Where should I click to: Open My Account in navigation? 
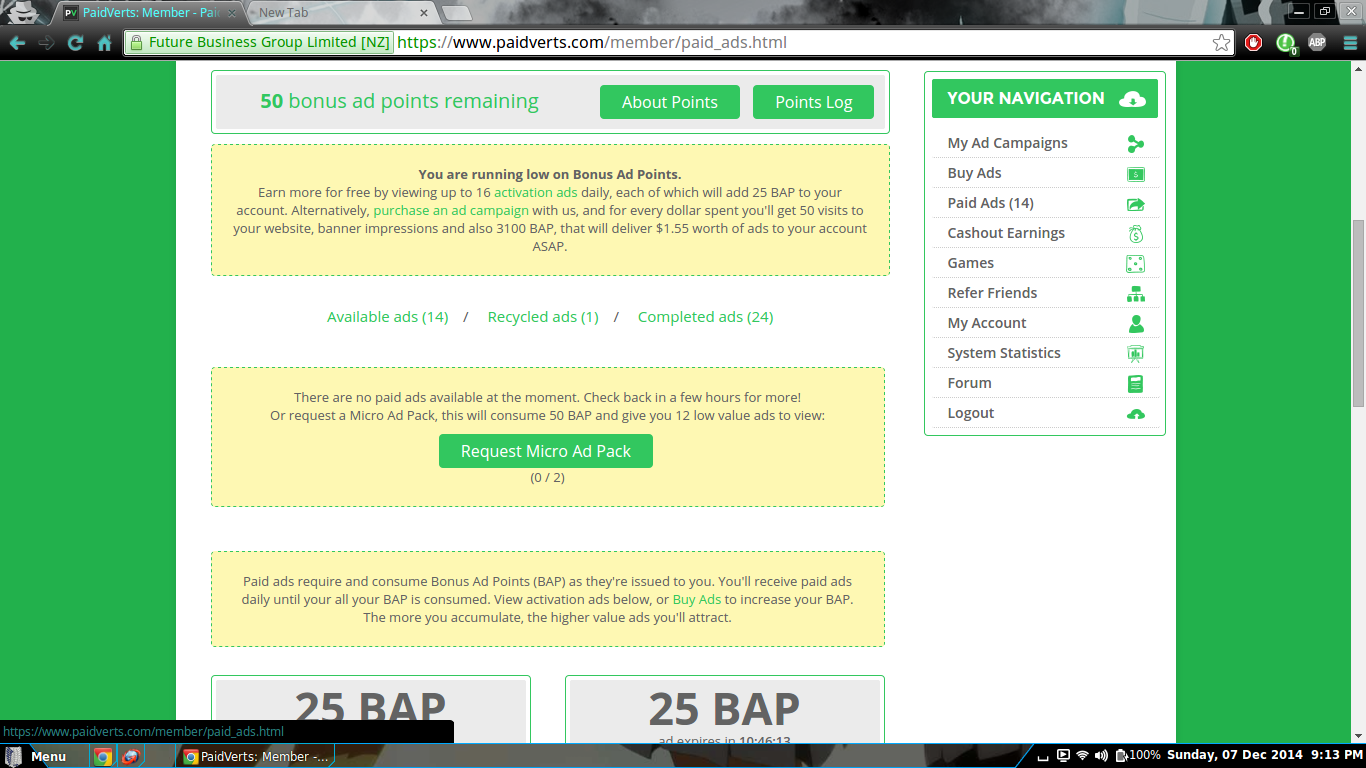(986, 323)
